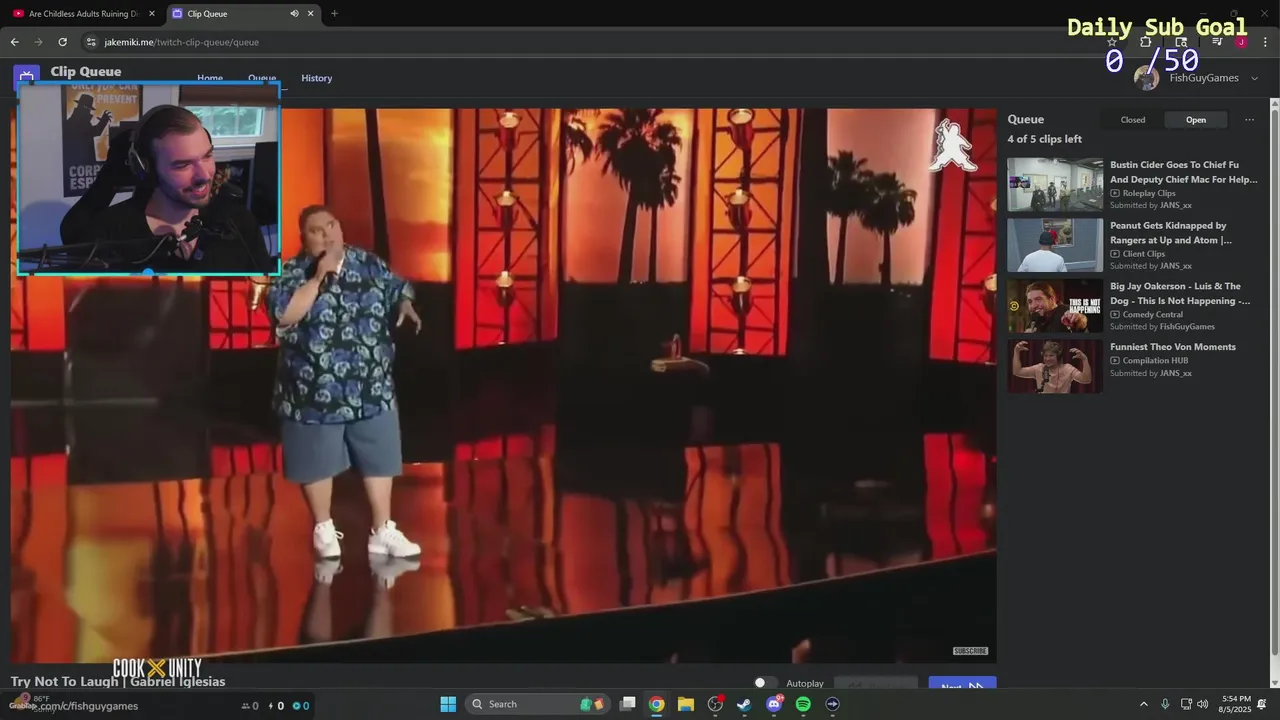Open Peanut Gets Kidnapped by Rangers clip title
The image size is (1280, 720).
[x=1171, y=233]
